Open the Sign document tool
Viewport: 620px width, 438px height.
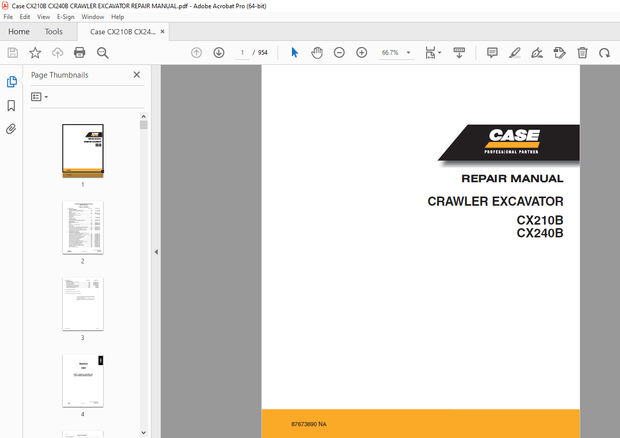tap(537, 53)
